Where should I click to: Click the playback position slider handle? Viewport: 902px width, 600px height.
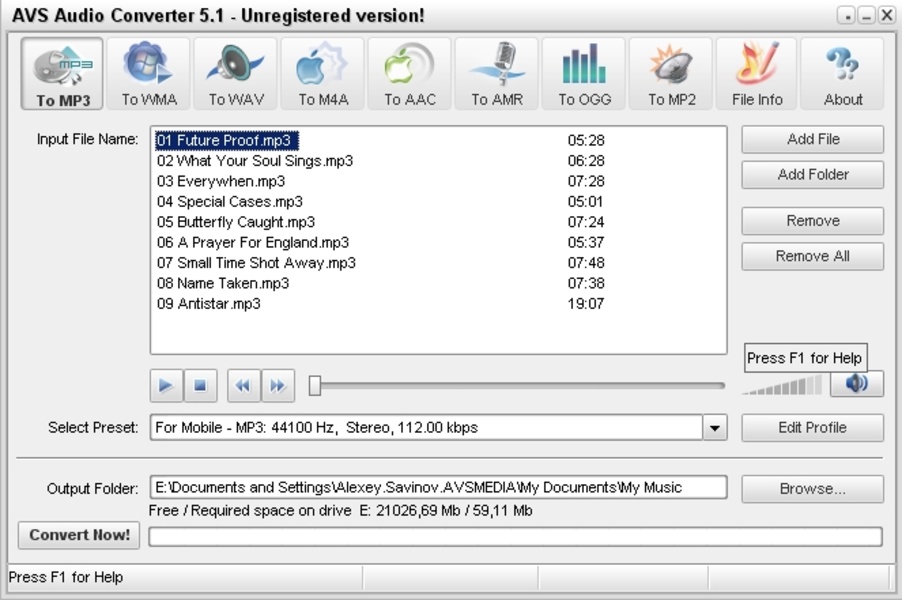[315, 385]
